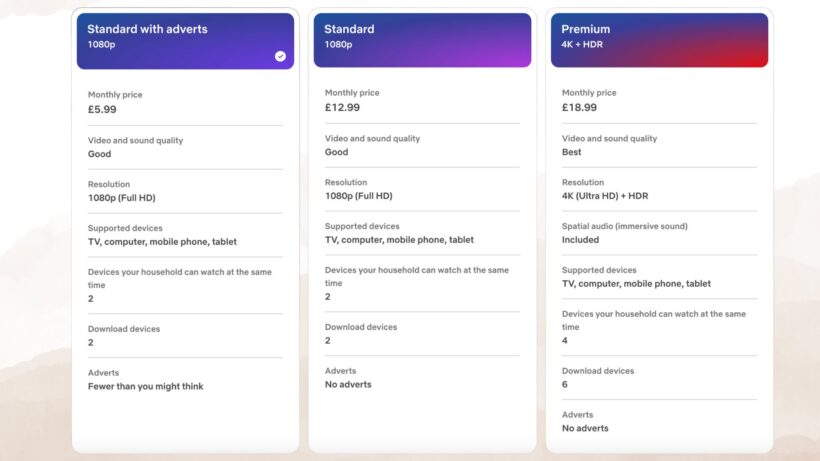
Task: Choose the Standard 1080p plan header
Action: pyautogui.click(x=422, y=40)
